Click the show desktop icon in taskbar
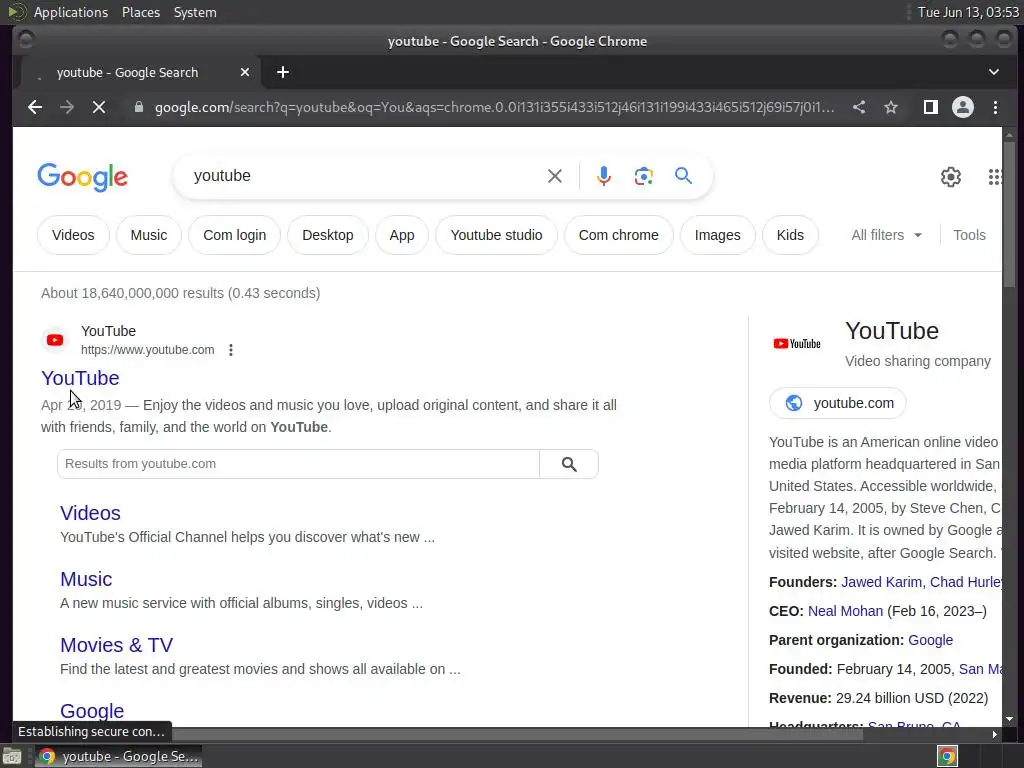Image resolution: width=1024 pixels, height=768 pixels. click(x=12, y=756)
